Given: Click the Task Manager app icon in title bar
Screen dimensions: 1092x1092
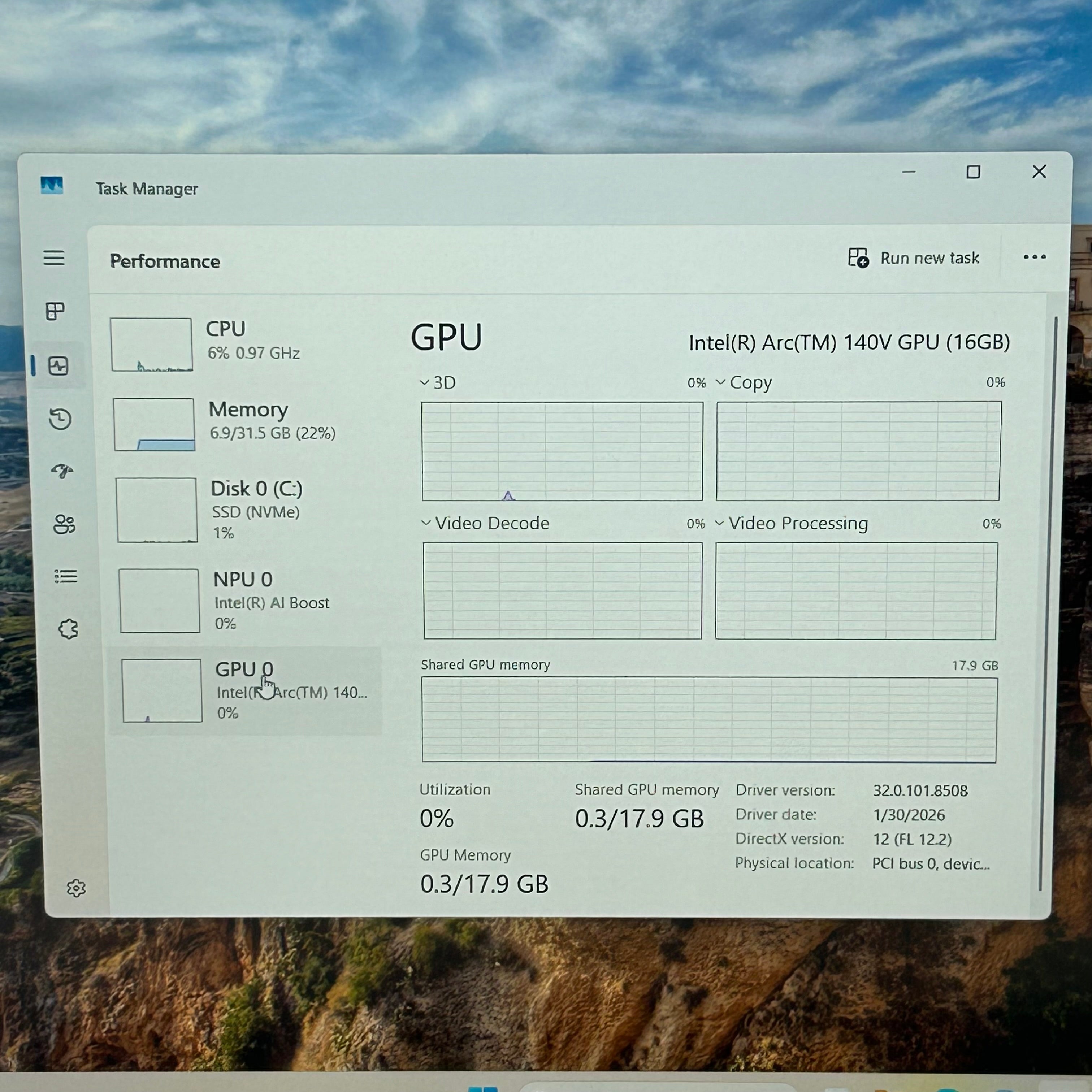Looking at the screenshot, I should point(52,185).
